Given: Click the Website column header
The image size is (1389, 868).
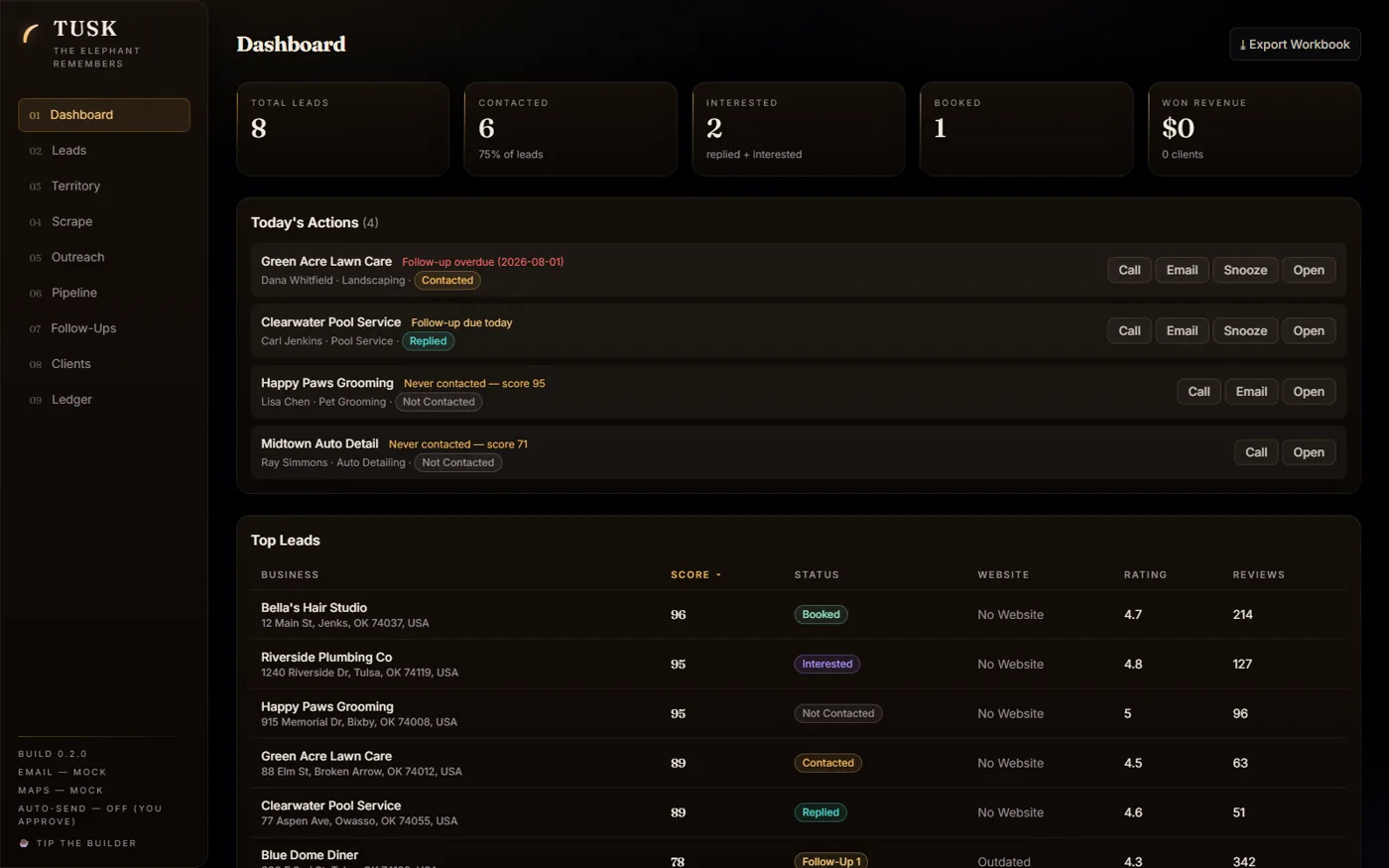Looking at the screenshot, I should pyautogui.click(x=1003, y=575).
